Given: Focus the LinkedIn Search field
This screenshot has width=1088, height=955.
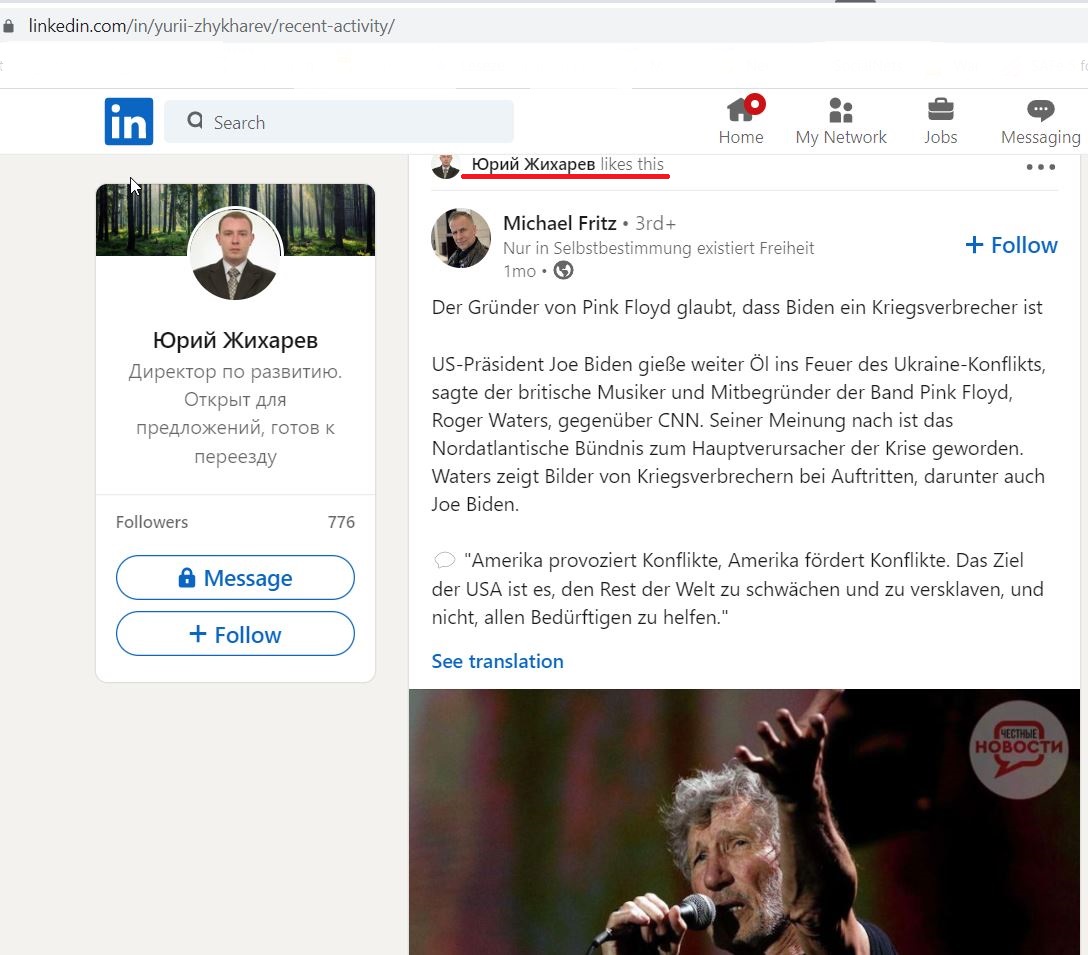Looking at the screenshot, I should pyautogui.click(x=339, y=122).
